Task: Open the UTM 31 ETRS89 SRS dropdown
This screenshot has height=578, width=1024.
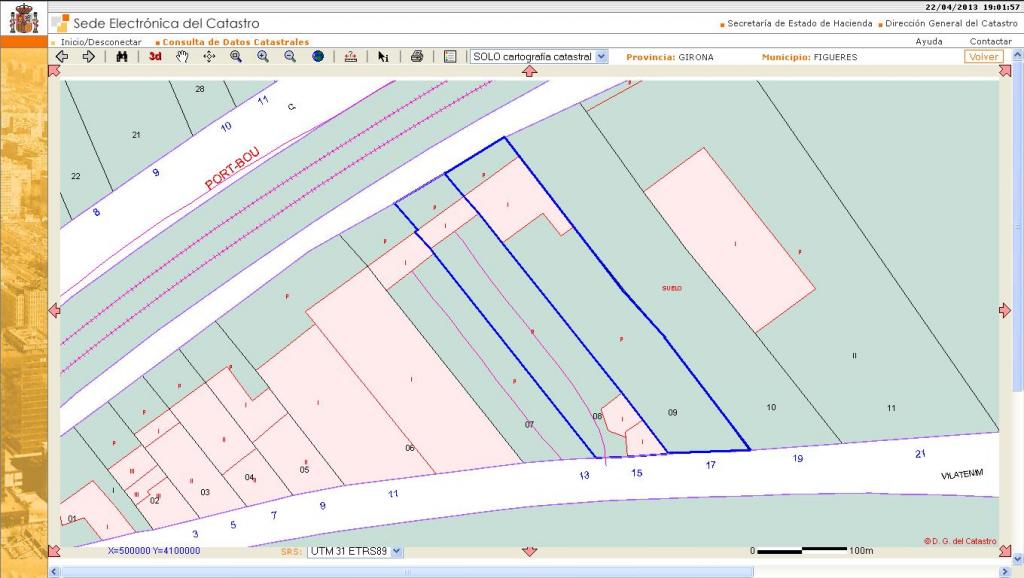Action: (355, 551)
